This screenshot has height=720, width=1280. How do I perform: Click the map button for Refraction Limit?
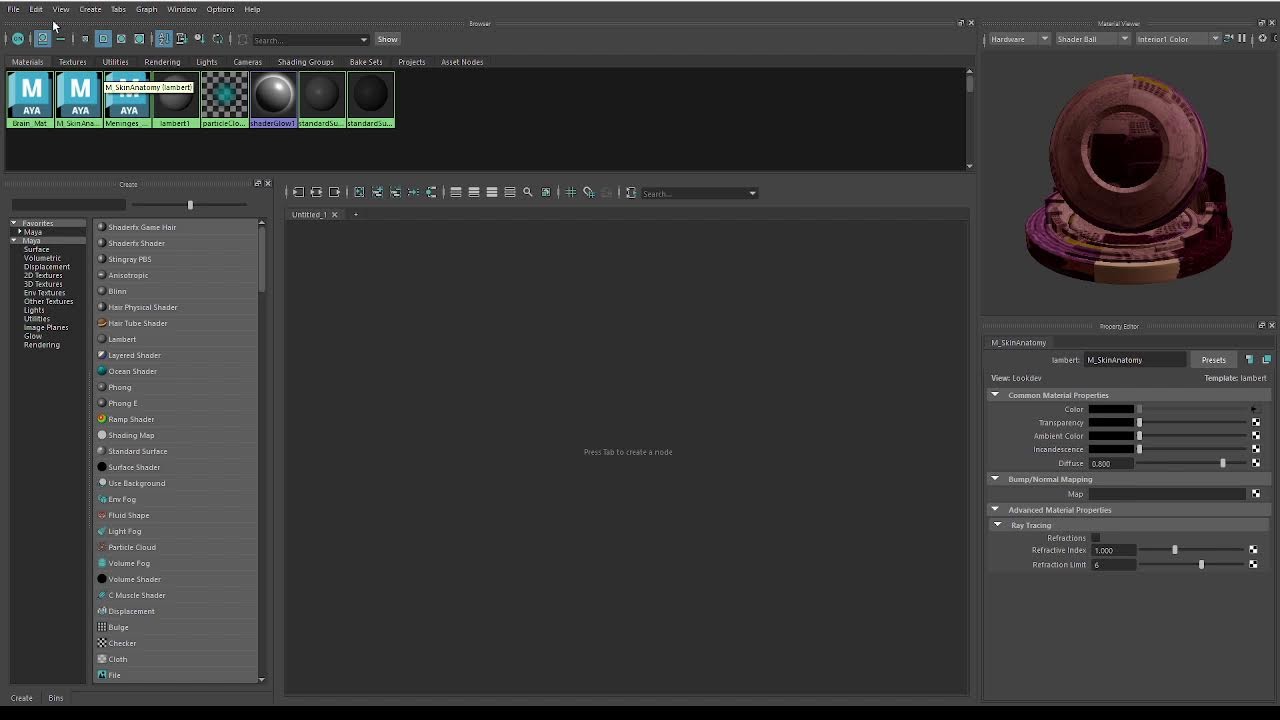[x=1253, y=564]
